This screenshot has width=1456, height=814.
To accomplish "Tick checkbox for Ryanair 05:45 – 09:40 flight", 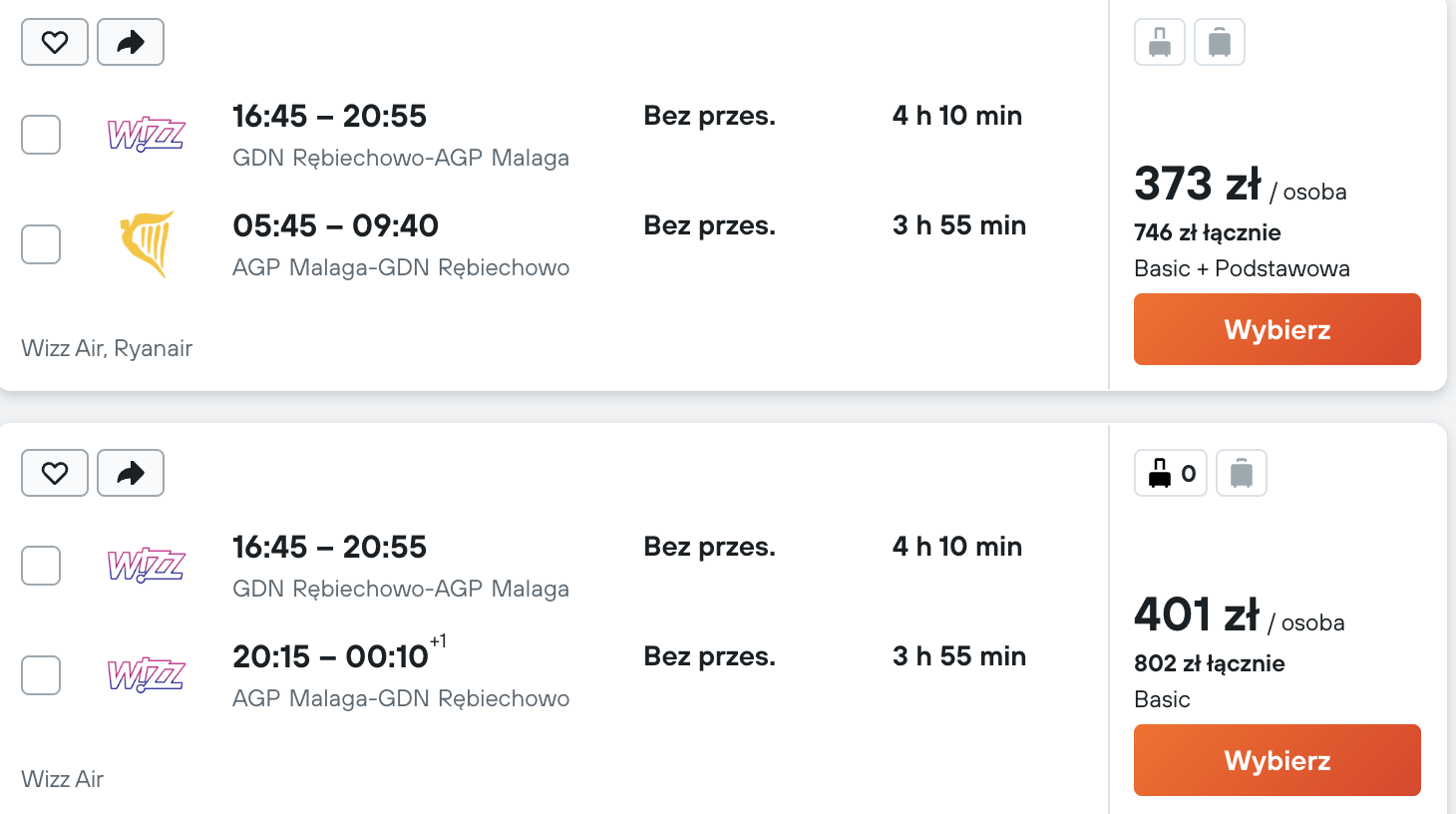I will [41, 244].
